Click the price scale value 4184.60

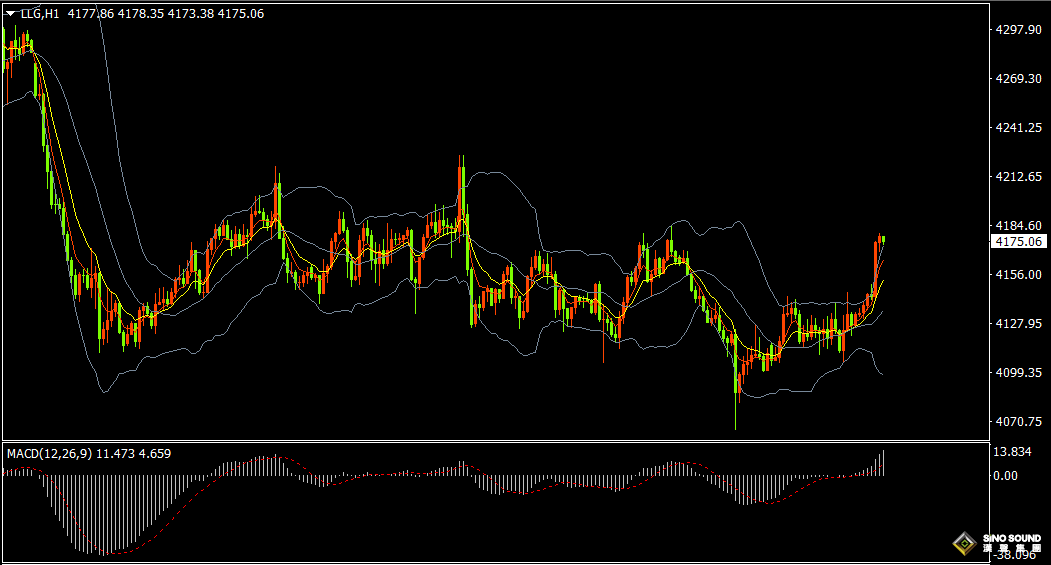pos(1018,225)
